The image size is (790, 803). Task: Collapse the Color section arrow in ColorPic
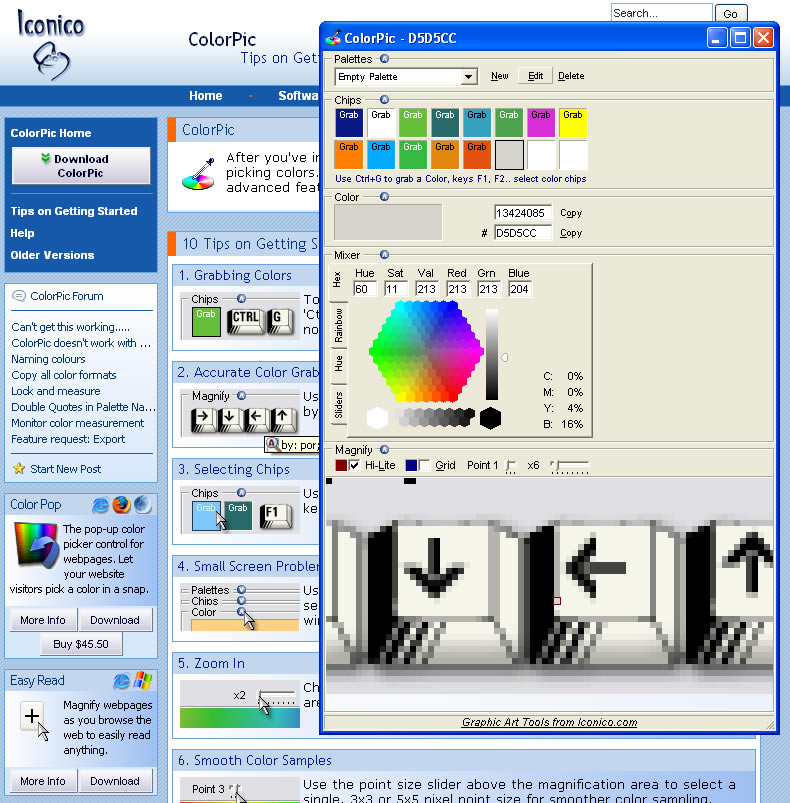[384, 197]
